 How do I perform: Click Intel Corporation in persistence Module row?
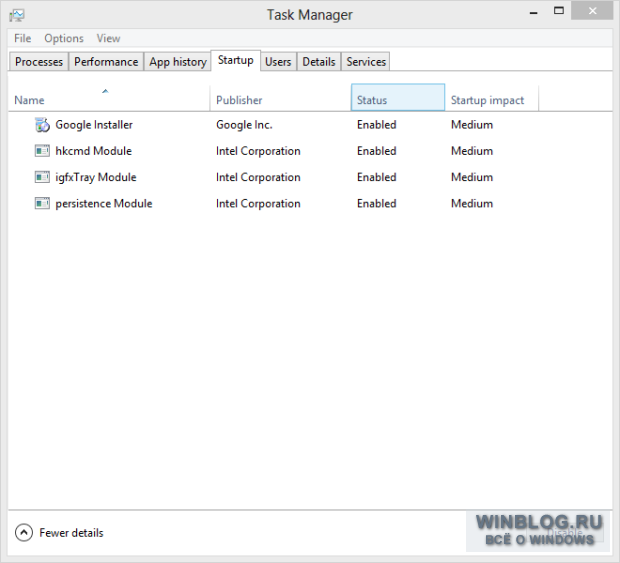pos(258,204)
